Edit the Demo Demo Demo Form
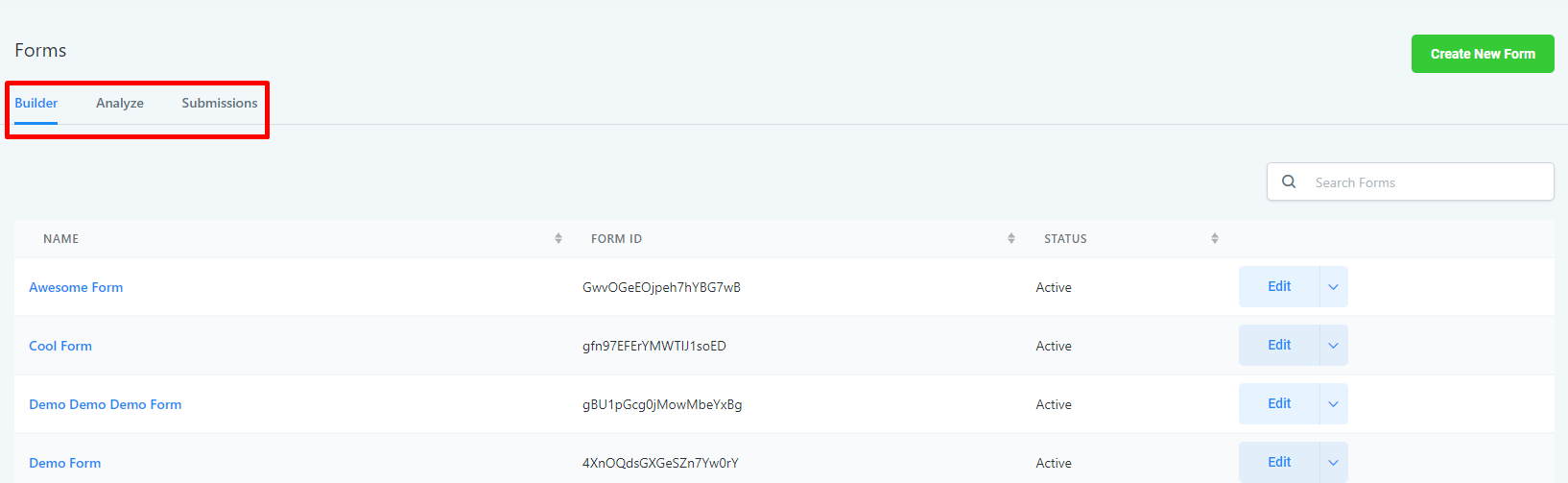 coord(1279,404)
